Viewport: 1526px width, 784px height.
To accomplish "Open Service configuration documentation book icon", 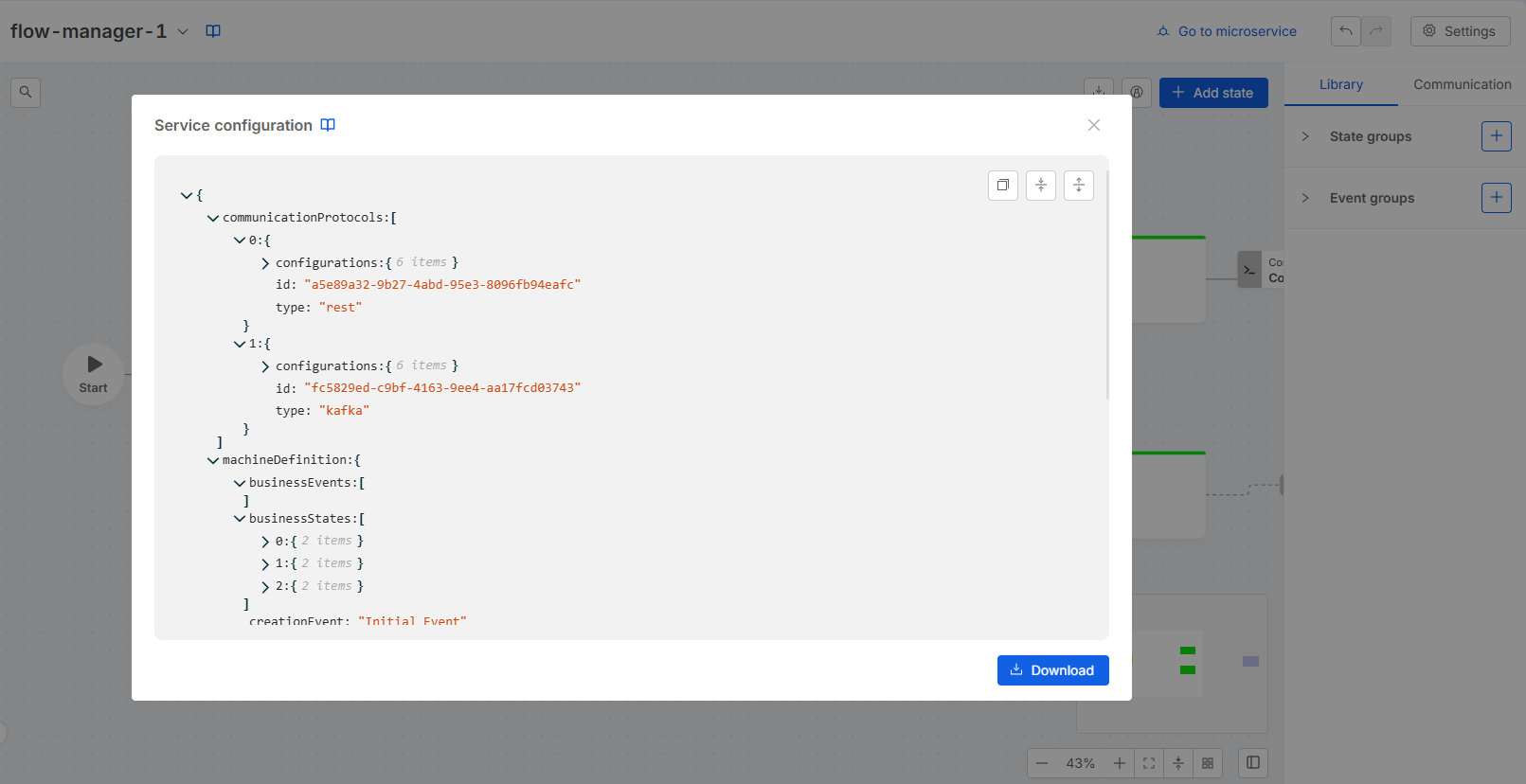I will [x=328, y=125].
